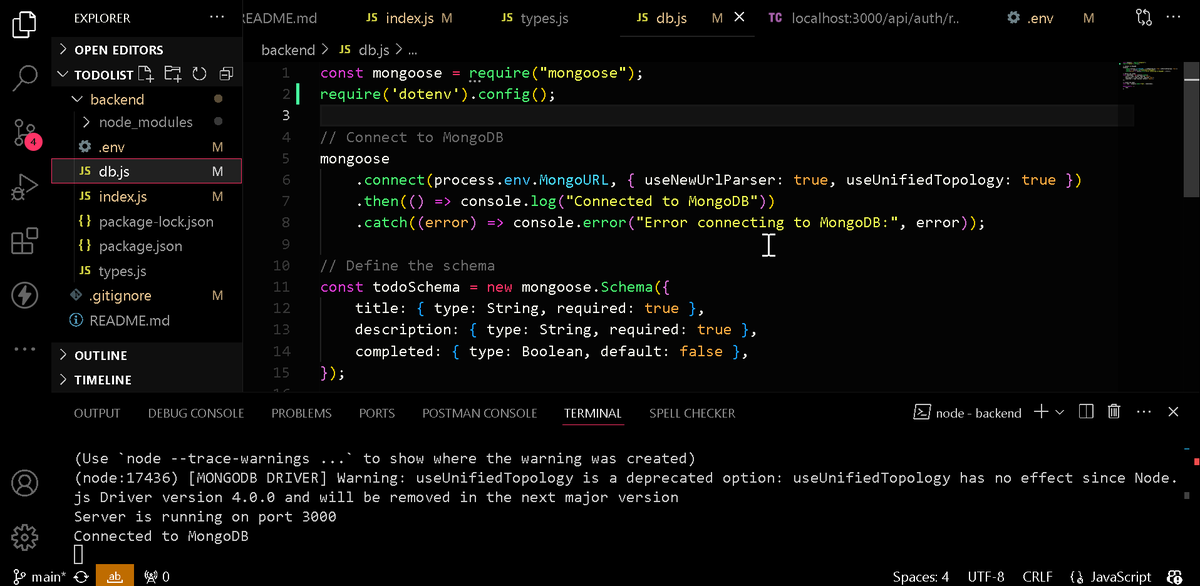Kill the terminal with trash icon

pos(1113,412)
